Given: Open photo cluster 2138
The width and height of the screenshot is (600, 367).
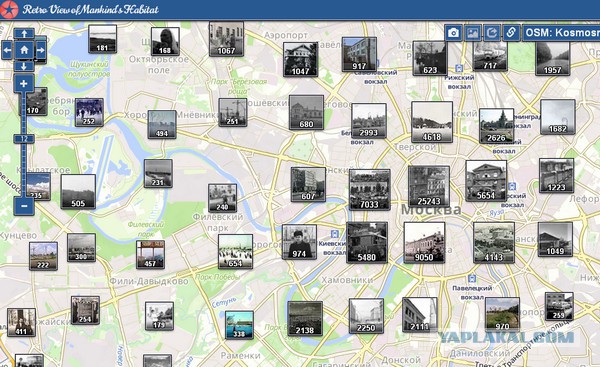Looking at the screenshot, I should click(305, 319).
